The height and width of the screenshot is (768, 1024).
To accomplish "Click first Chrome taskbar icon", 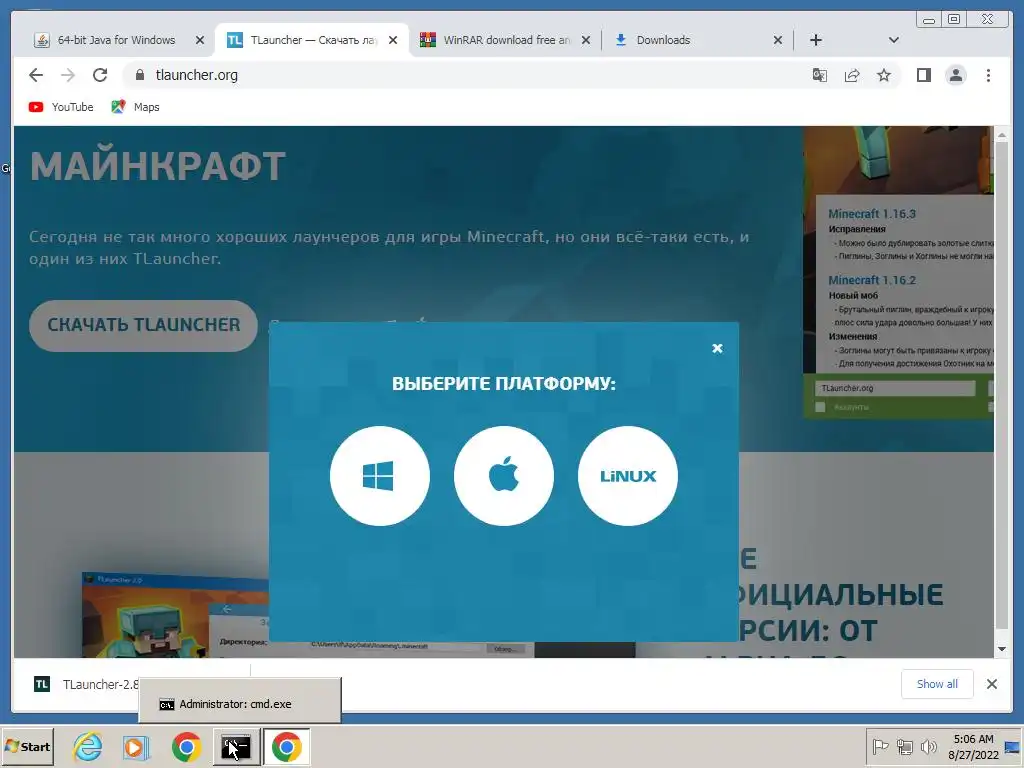I will coord(186,746).
